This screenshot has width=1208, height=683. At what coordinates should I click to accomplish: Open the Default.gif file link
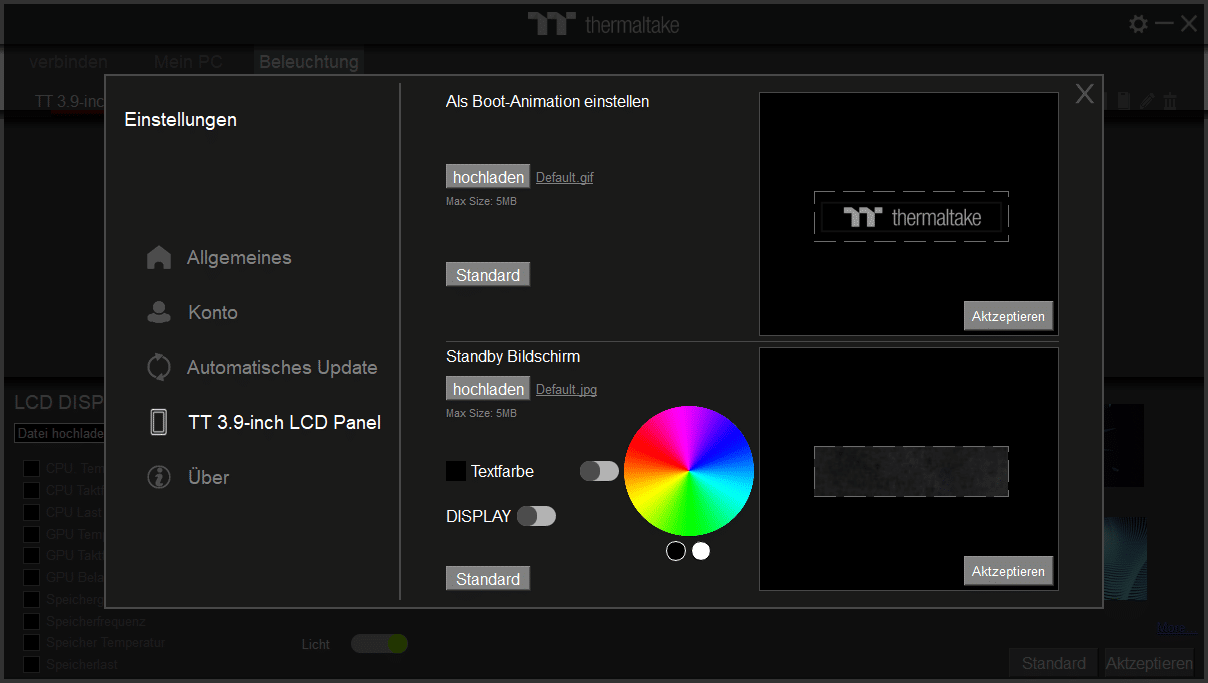pos(565,178)
